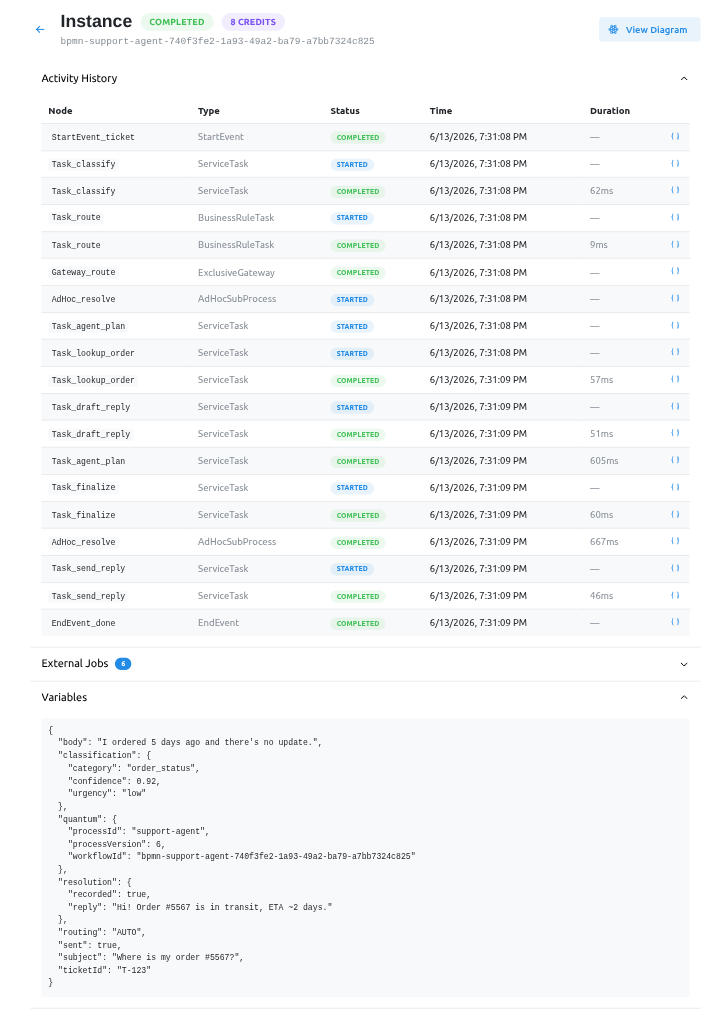715x1019 pixels.
Task: Open details icon for started Task_agent_plan
Action: point(675,326)
